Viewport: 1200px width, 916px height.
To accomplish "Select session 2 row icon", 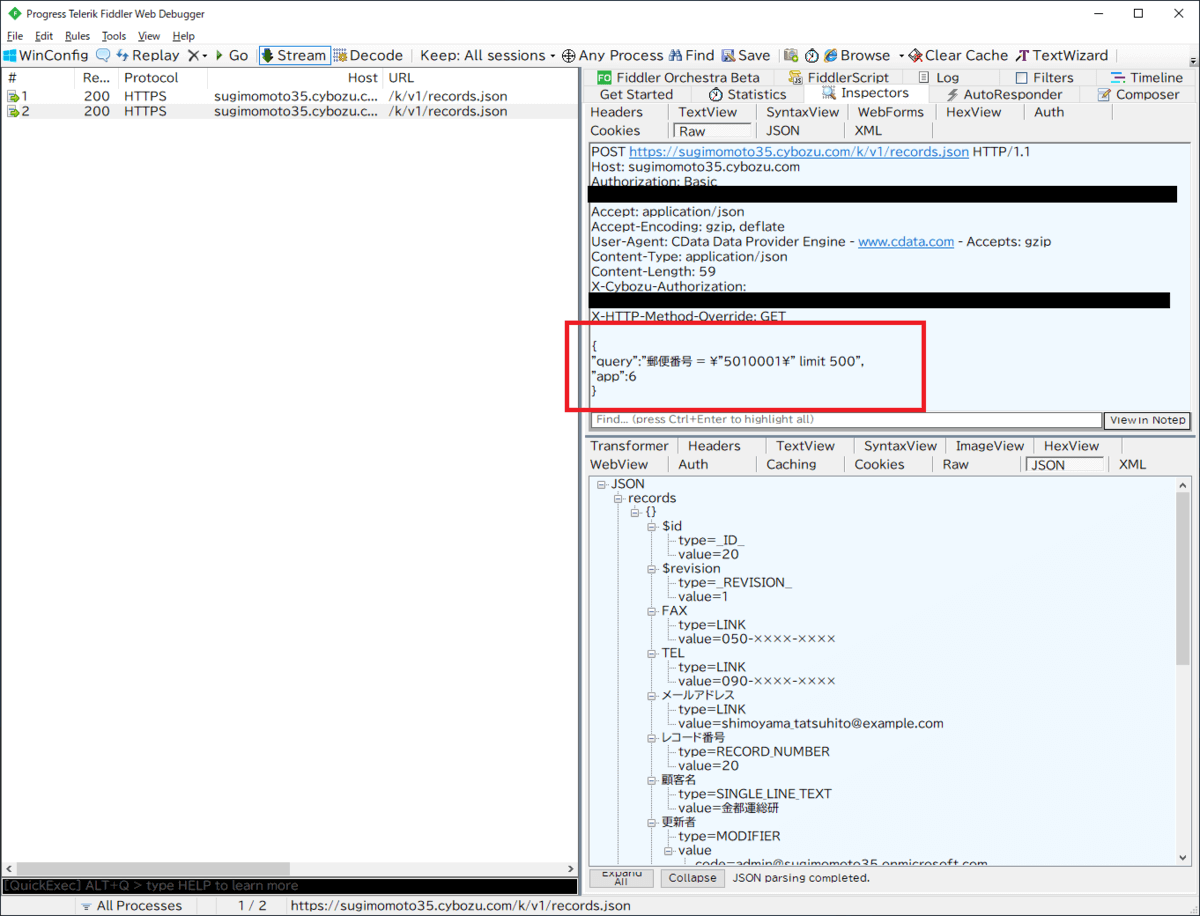I will pyautogui.click(x=13, y=111).
